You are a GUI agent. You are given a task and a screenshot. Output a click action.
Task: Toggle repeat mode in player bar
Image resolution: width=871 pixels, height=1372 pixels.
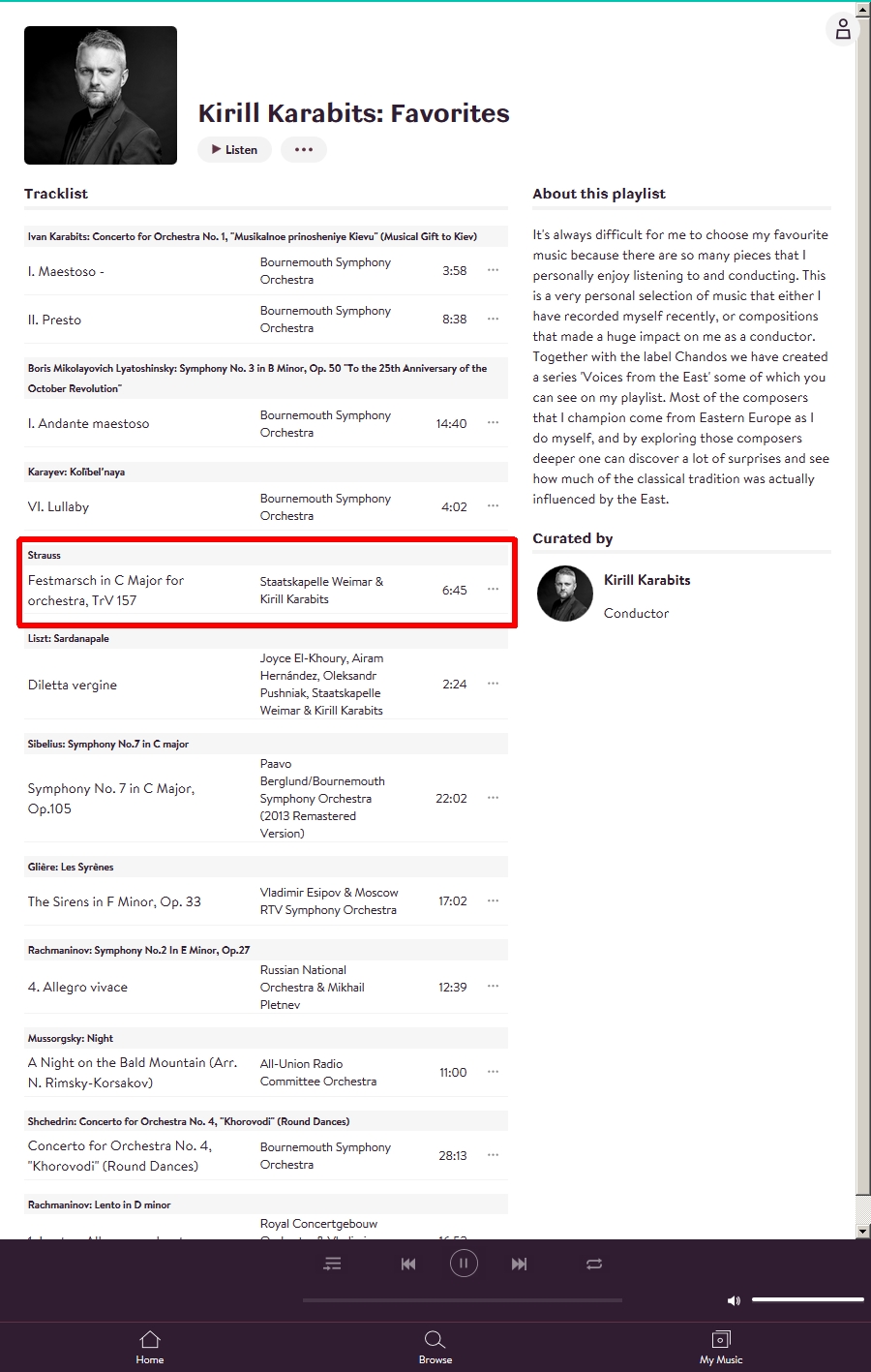tap(594, 1264)
